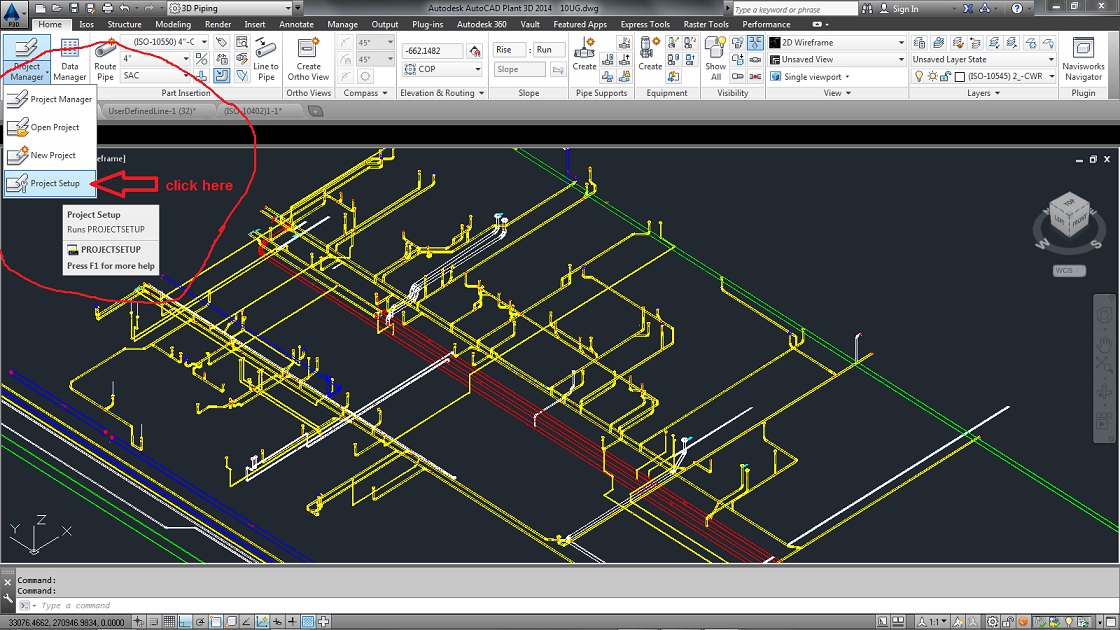1120x630 pixels.
Task: Toggle the layer lightbulb on/off icon
Action: coord(919,76)
